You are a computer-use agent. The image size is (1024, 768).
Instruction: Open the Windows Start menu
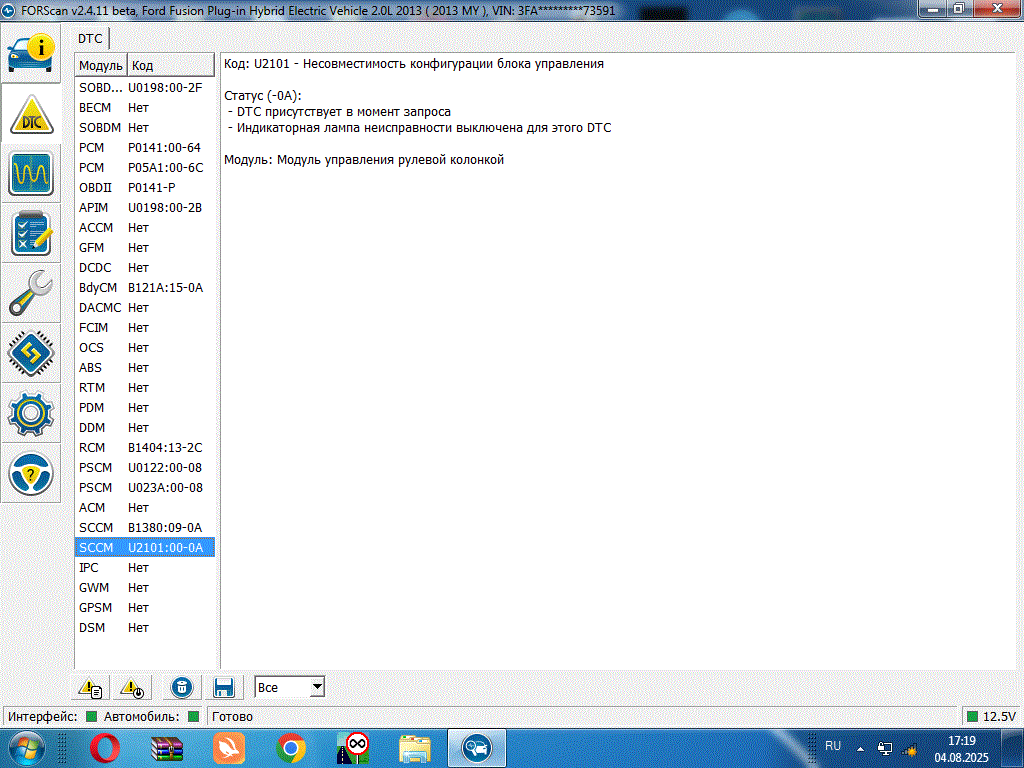25,748
